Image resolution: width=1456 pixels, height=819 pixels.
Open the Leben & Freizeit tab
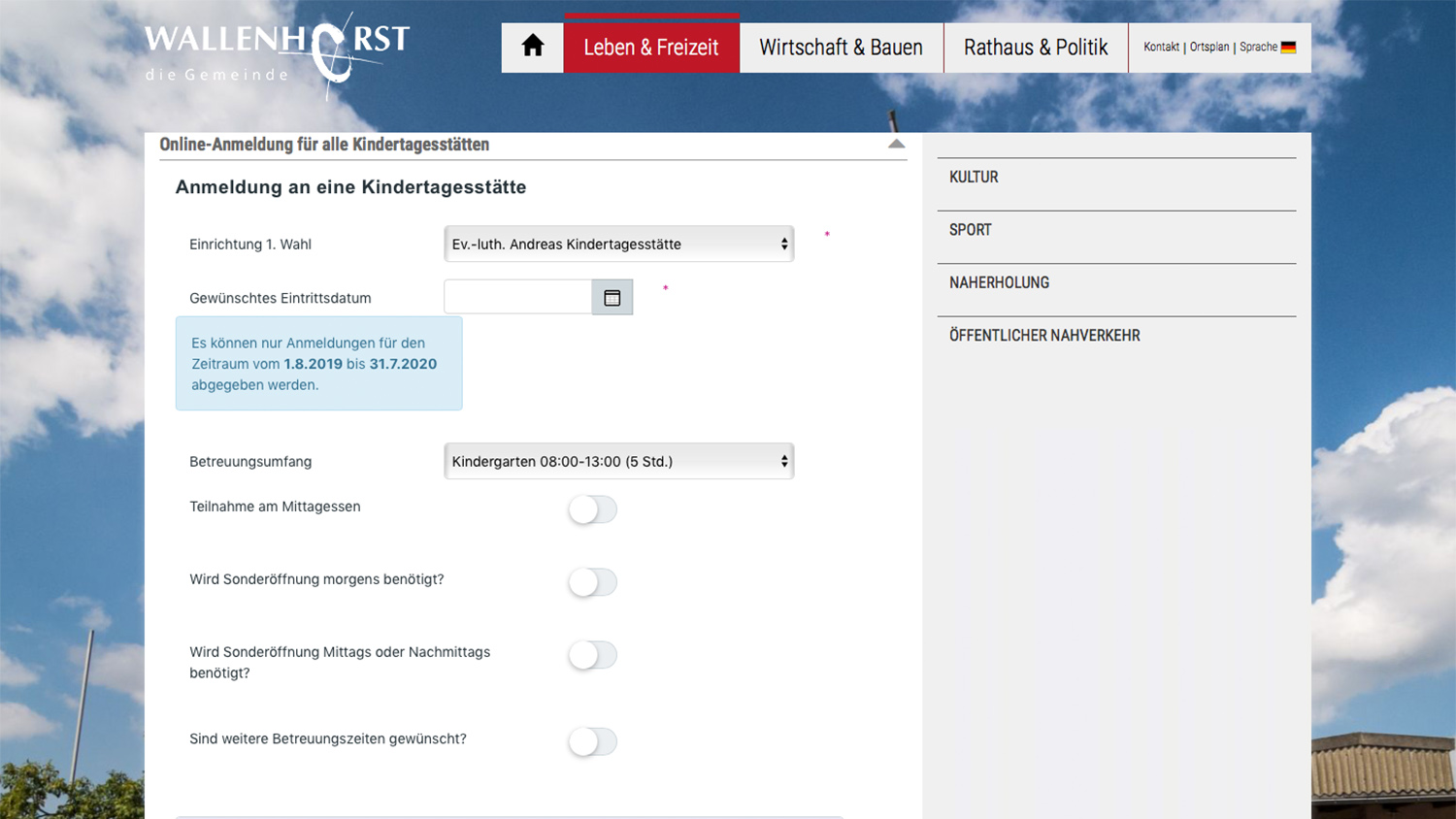(651, 47)
